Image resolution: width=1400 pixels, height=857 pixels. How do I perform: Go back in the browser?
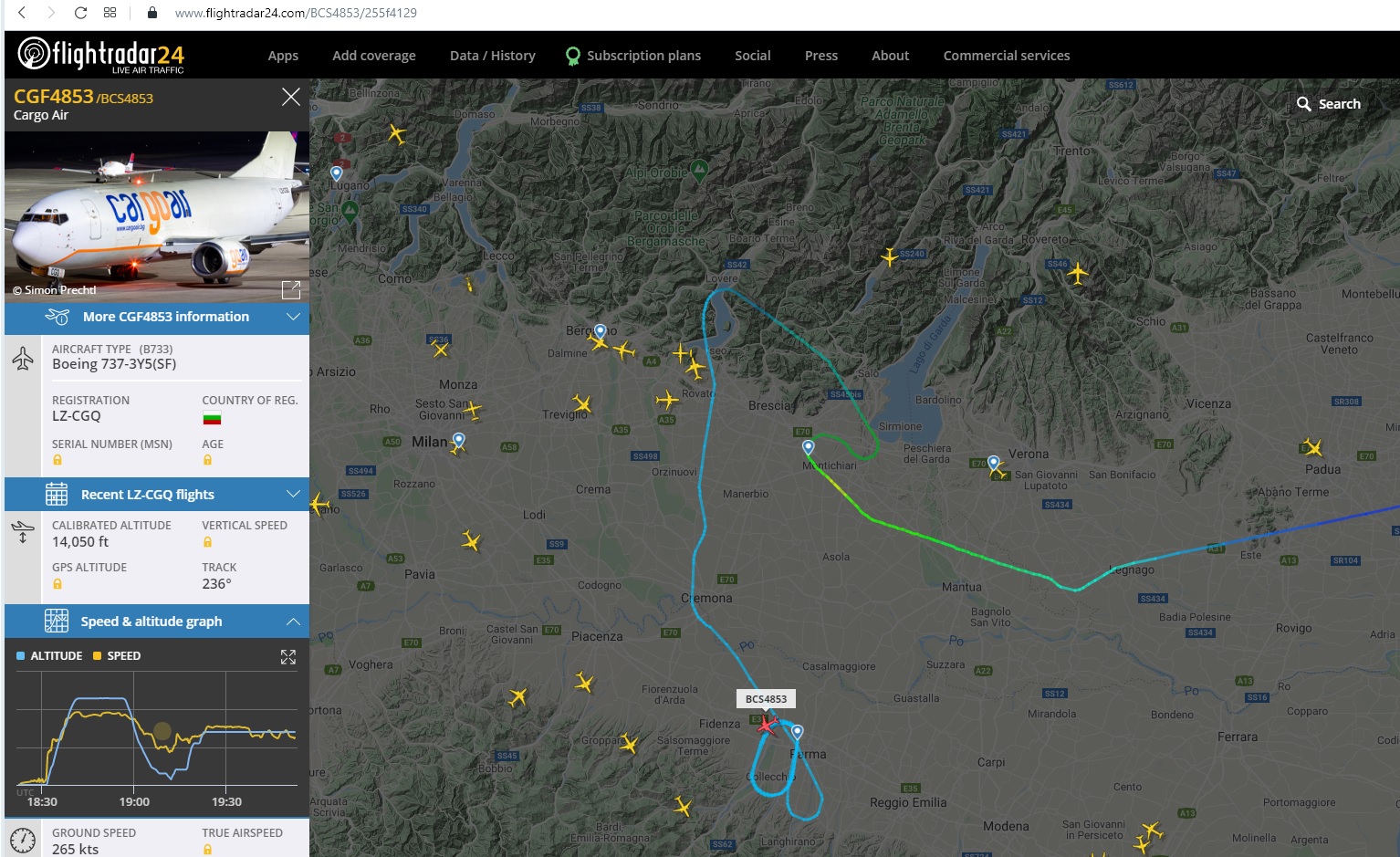(x=22, y=13)
